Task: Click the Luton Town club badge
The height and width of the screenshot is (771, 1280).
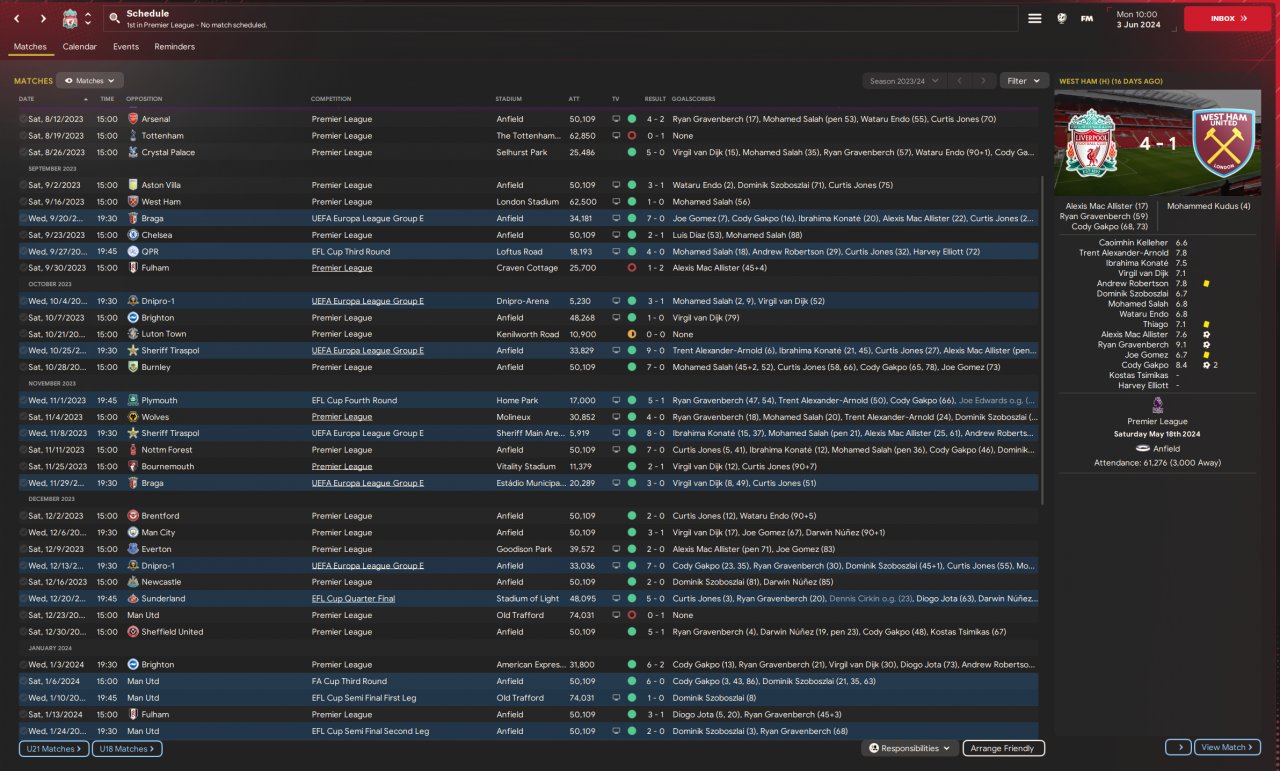Action: tap(133, 334)
